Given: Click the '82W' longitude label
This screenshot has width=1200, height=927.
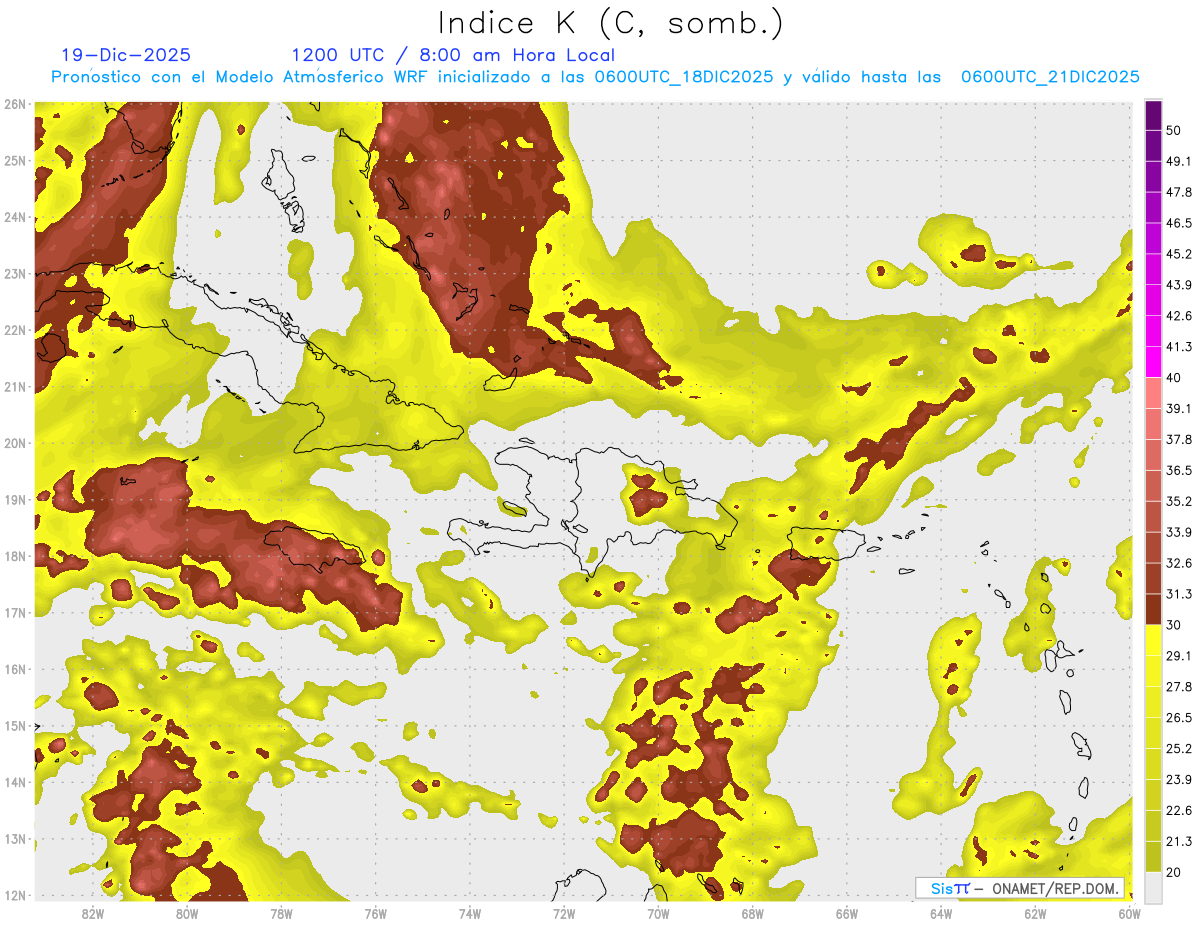Looking at the screenshot, I should coord(93,913).
